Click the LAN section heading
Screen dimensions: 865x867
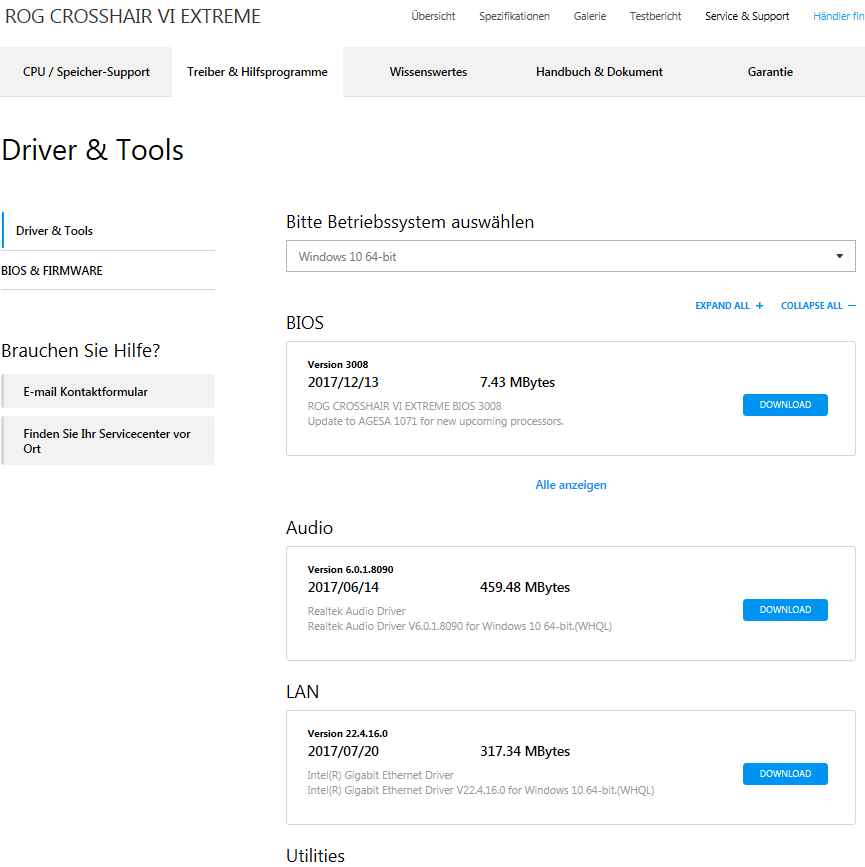pyautogui.click(x=303, y=692)
